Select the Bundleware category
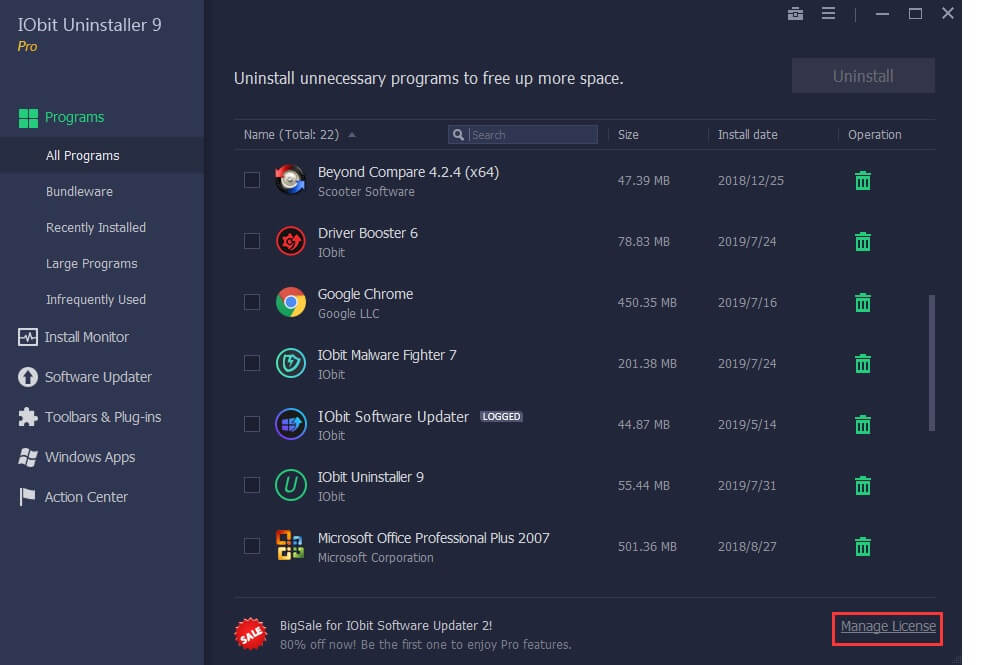1008x665 pixels. point(79,192)
